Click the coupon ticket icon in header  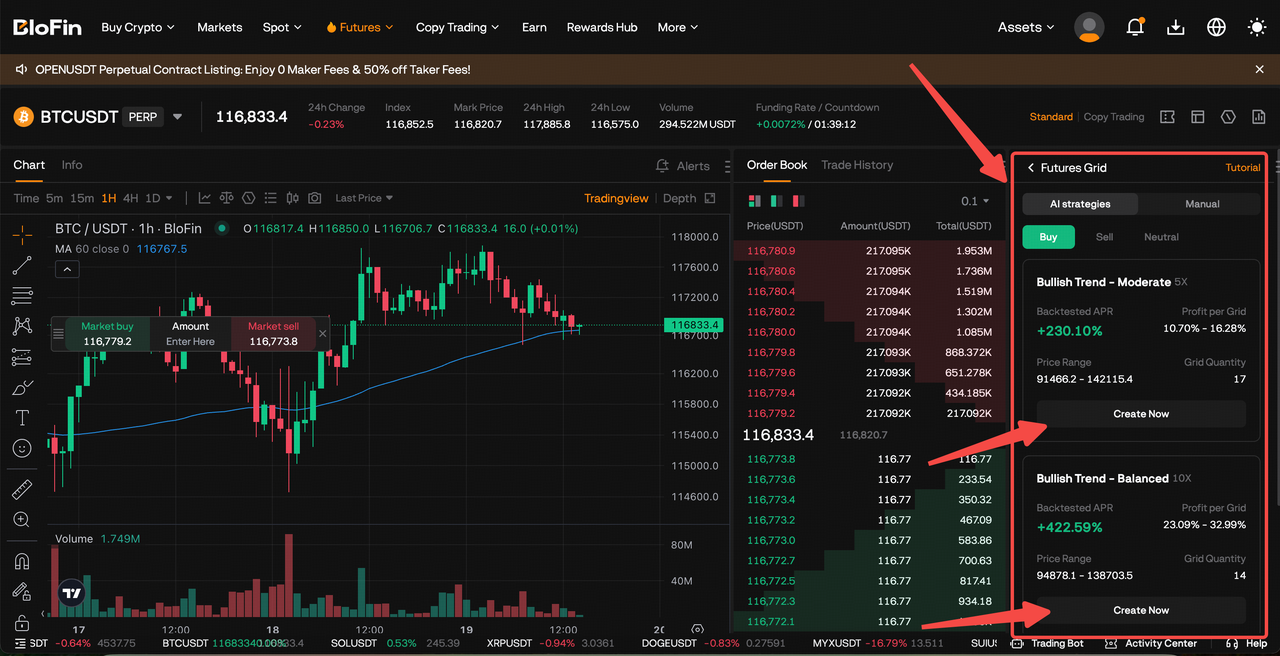[1167, 117]
